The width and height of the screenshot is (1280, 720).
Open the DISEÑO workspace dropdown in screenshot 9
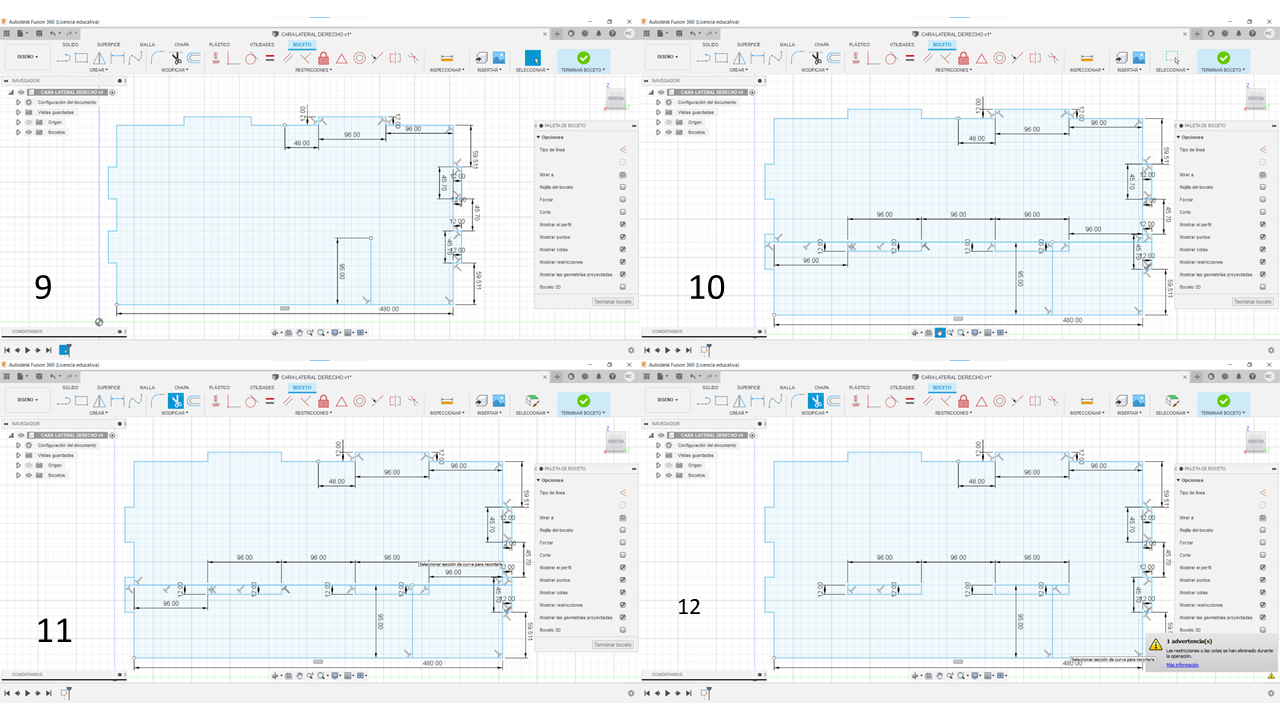[28, 57]
